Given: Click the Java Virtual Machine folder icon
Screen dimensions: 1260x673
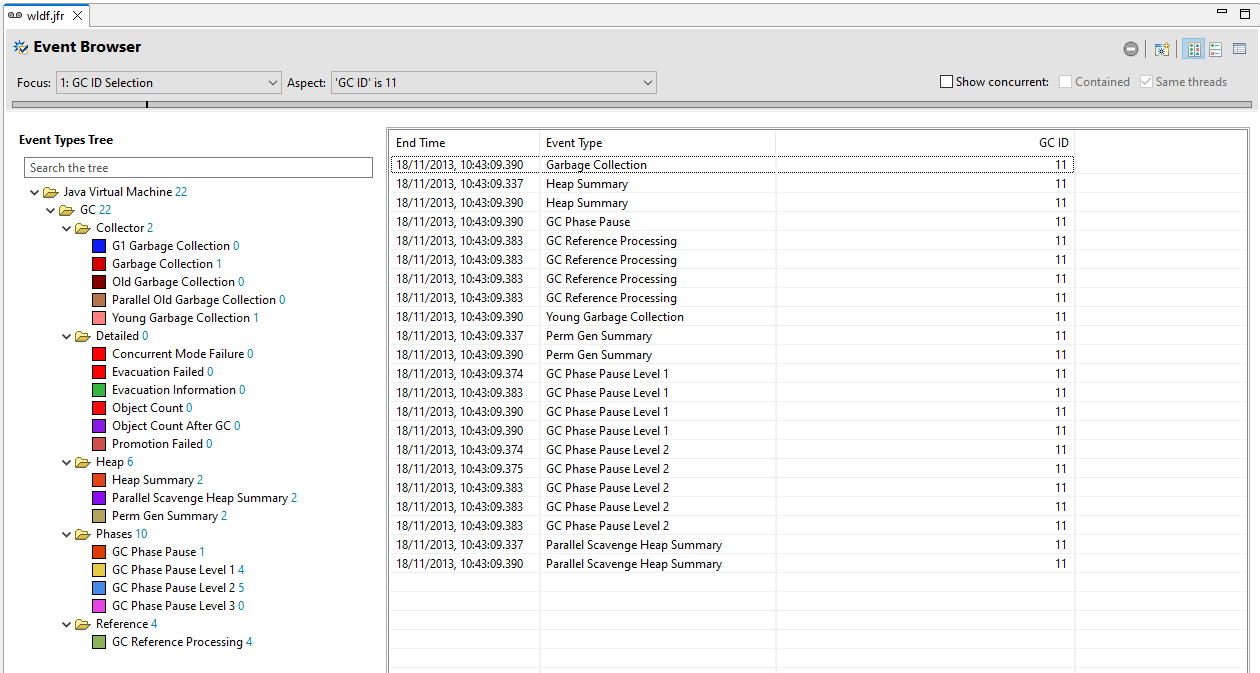Looking at the screenshot, I should coord(50,192).
